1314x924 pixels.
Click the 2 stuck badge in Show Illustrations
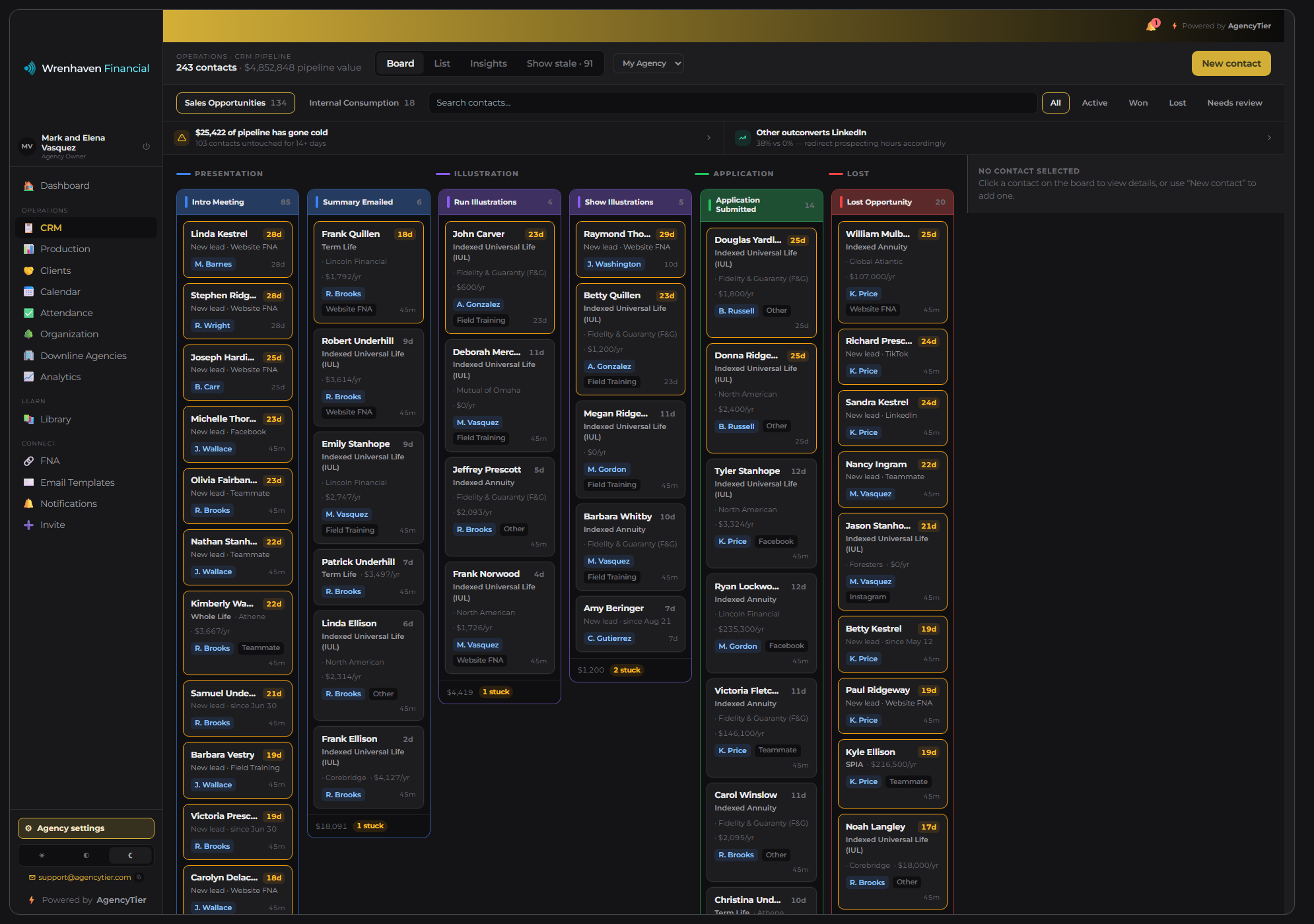point(627,670)
